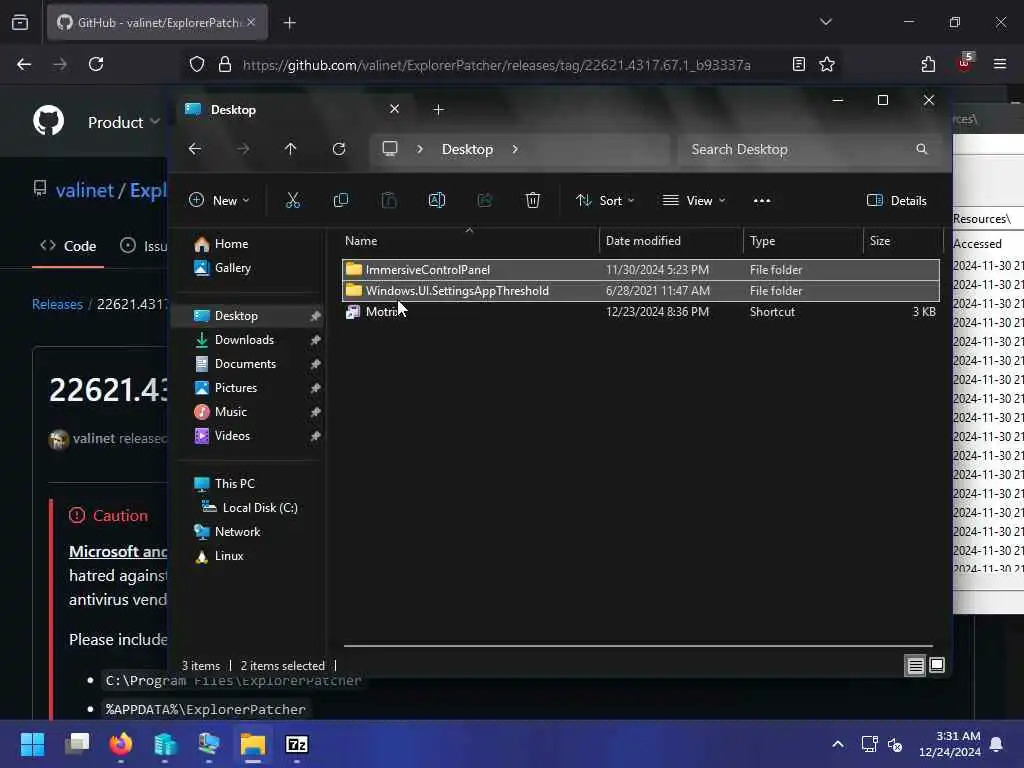Open Firefox list all tabs dropdown
The width and height of the screenshot is (1024, 768).
[826, 22]
